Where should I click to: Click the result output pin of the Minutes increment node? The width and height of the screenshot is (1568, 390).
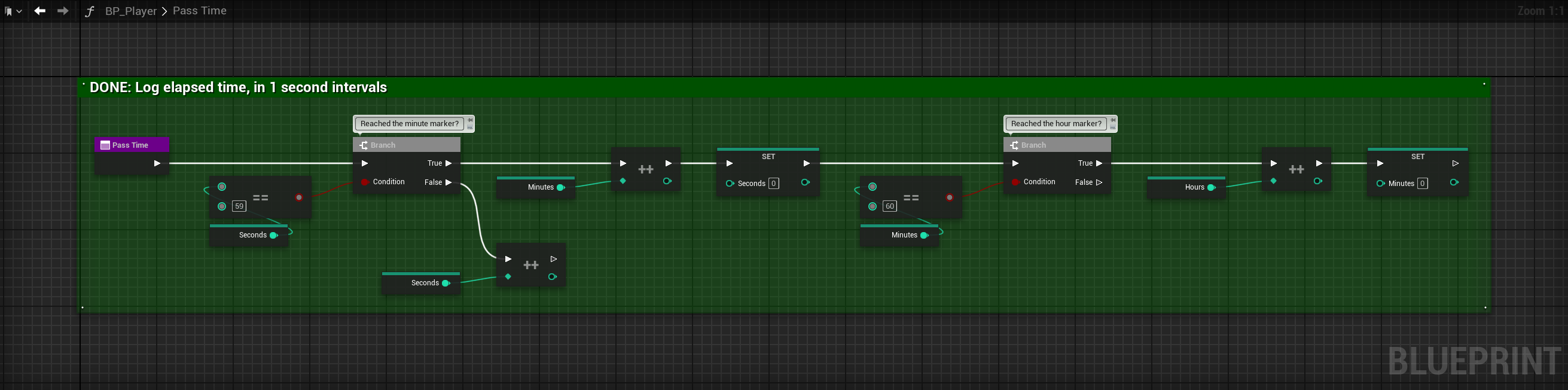(667, 181)
